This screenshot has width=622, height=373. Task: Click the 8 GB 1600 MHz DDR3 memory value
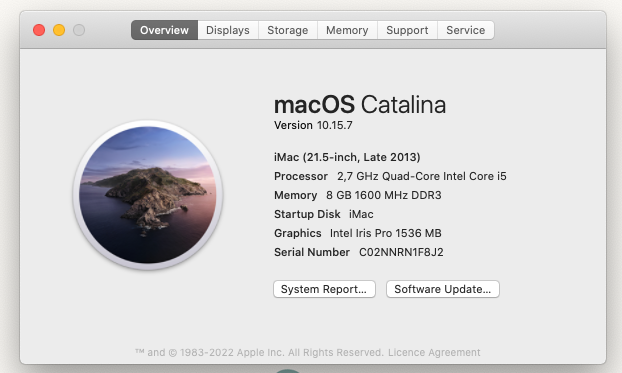(384, 195)
